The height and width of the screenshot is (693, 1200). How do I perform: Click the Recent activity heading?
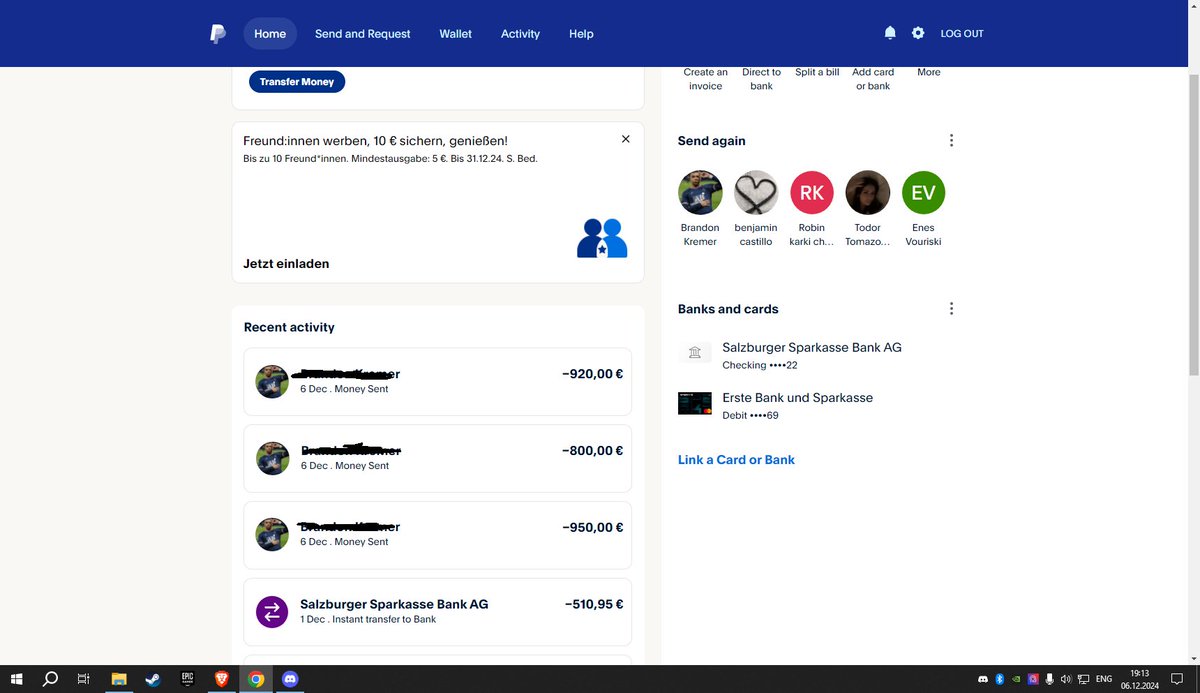click(289, 327)
